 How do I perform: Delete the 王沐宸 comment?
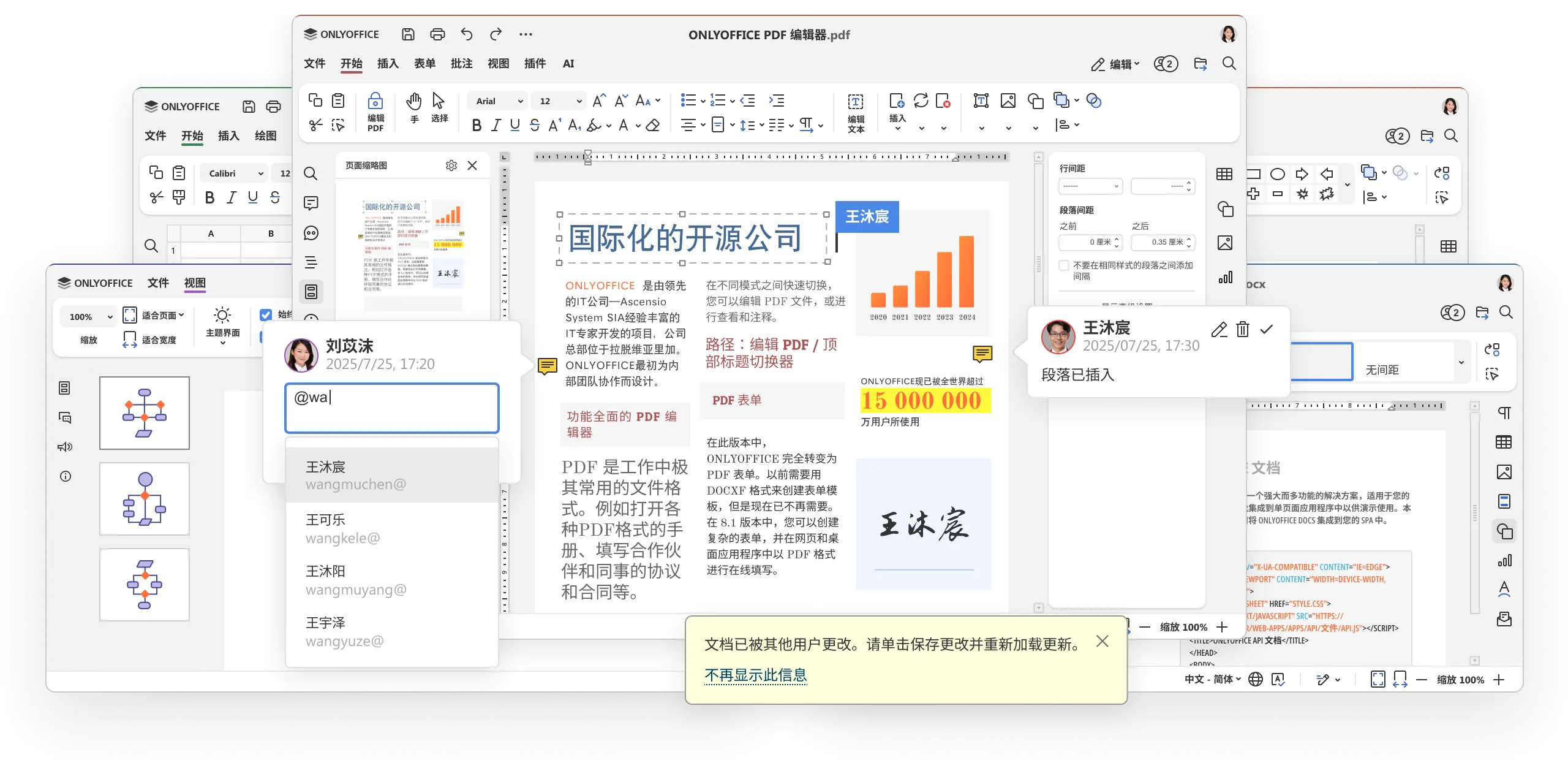1243,330
